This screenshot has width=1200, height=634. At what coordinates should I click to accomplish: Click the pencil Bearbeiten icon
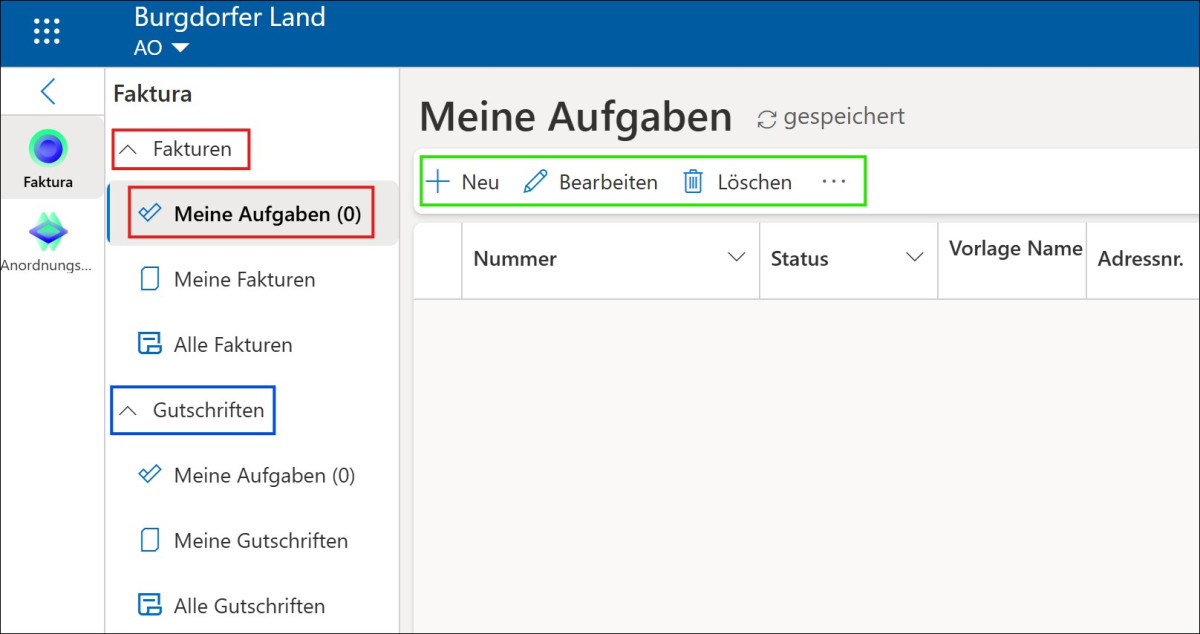coord(536,182)
